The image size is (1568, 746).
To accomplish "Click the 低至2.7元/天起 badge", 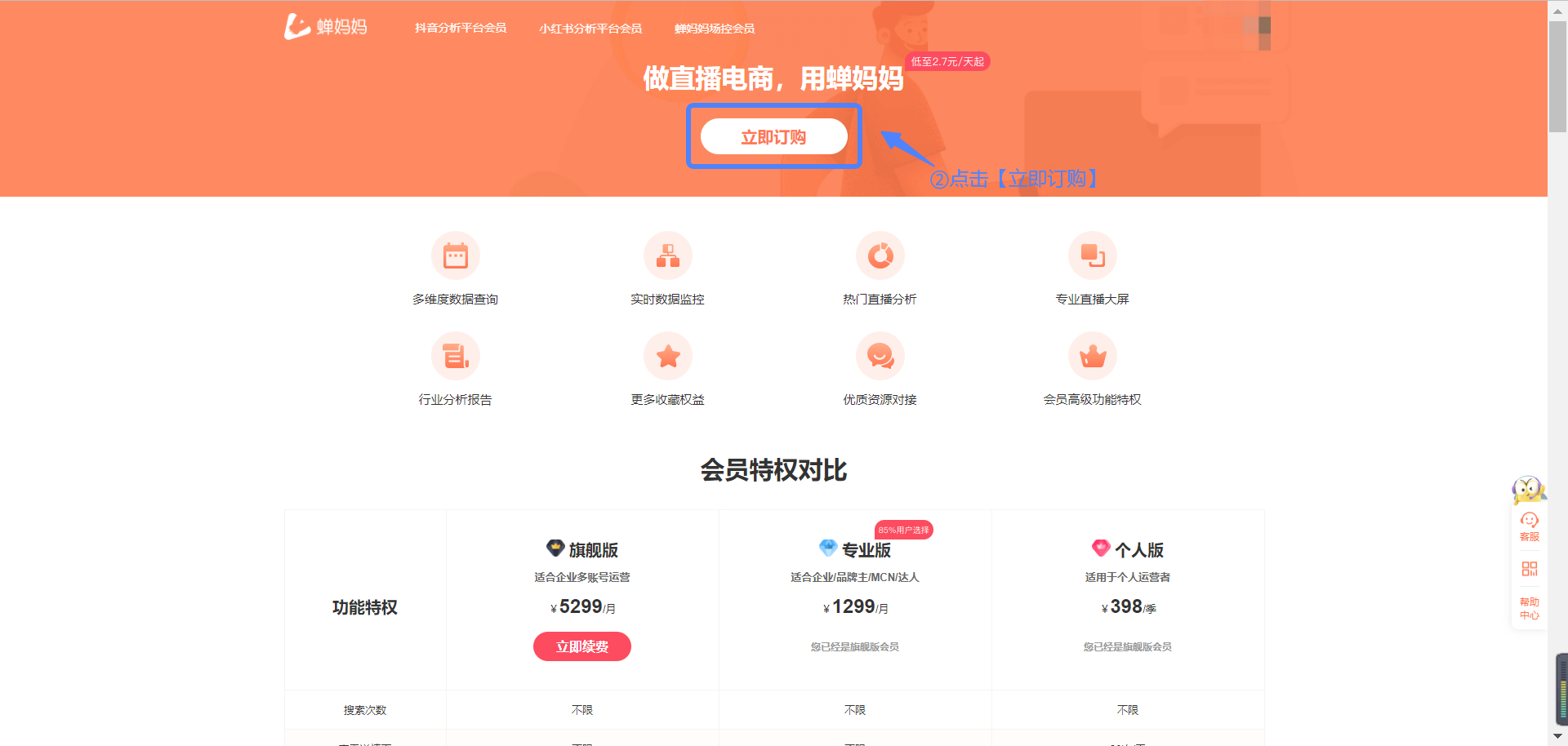I will [947, 62].
